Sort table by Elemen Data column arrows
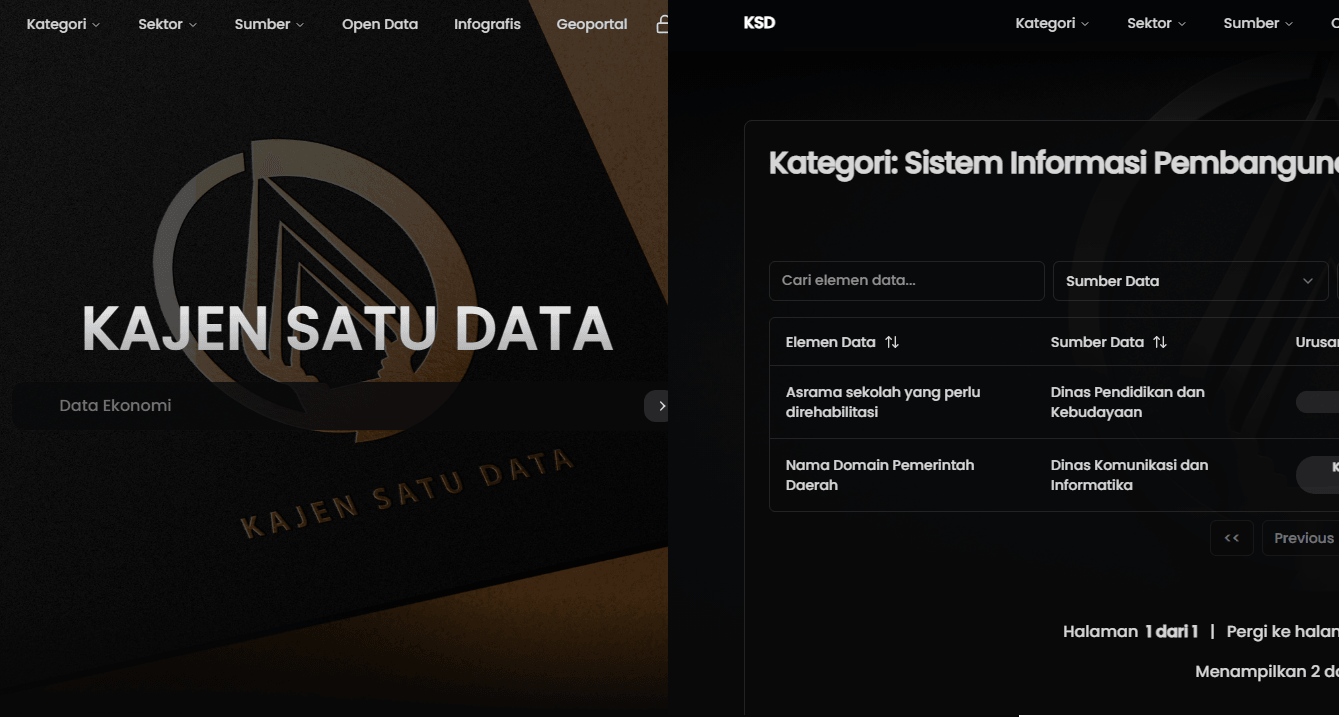This screenshot has width=1339, height=717. click(892, 342)
